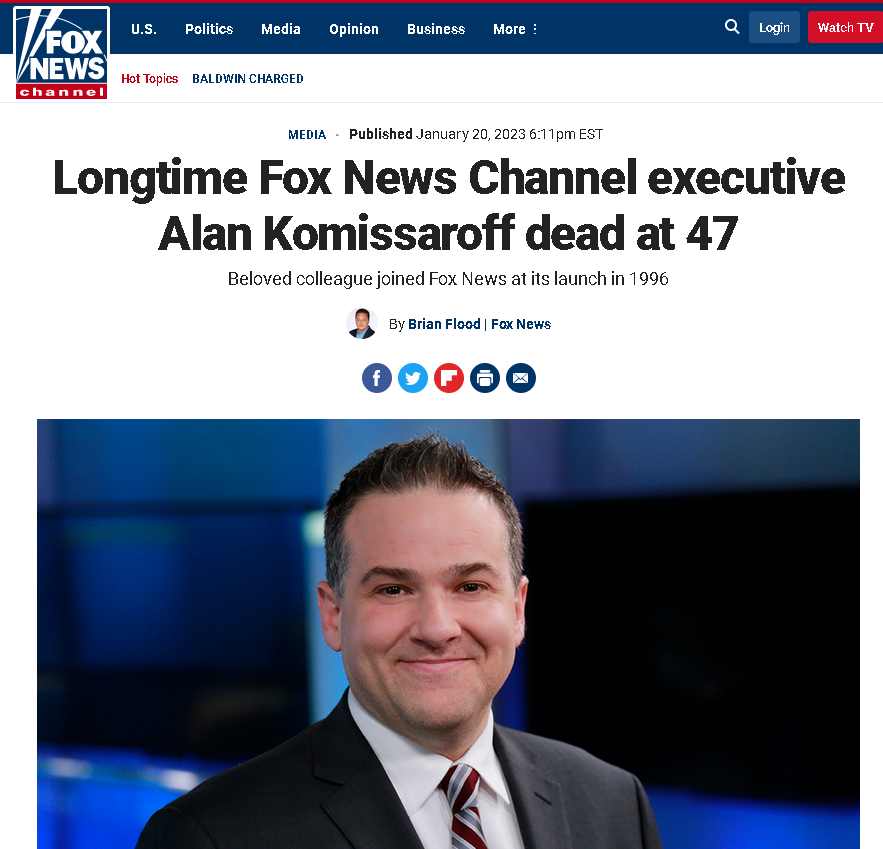
Task: Click the MEDIA category label
Action: point(307,135)
